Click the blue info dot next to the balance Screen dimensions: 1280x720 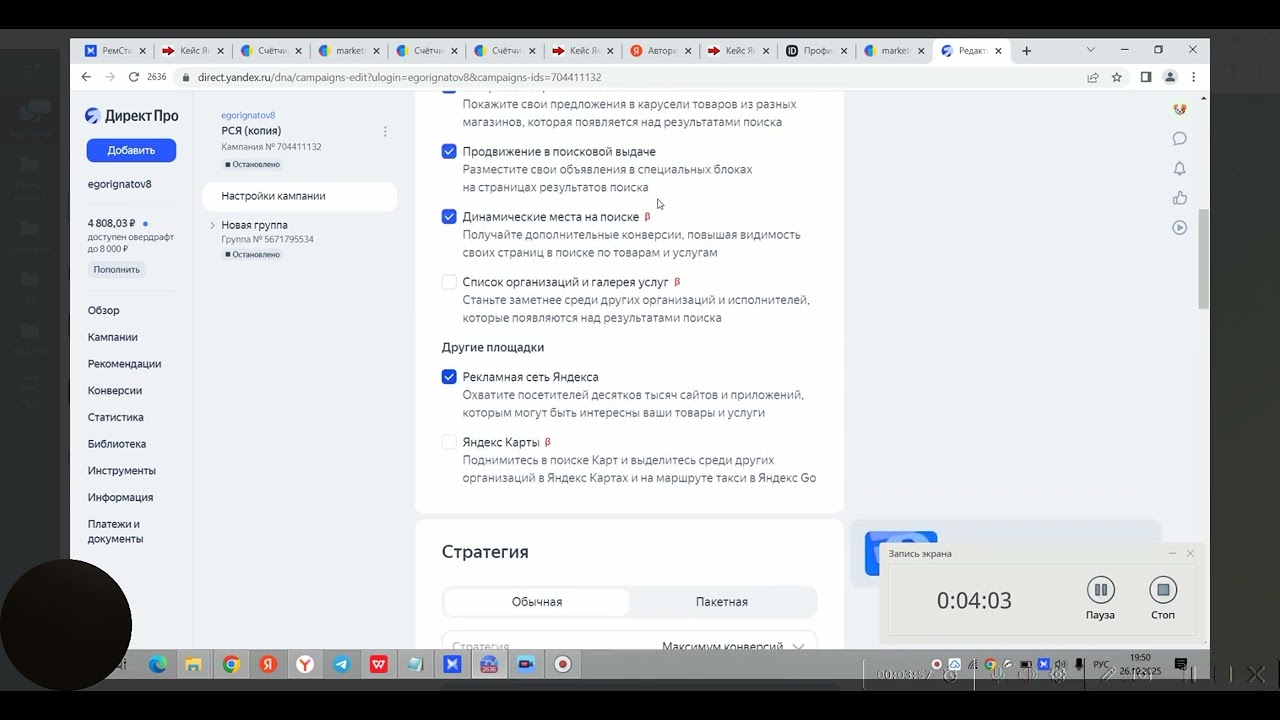(x=145, y=223)
